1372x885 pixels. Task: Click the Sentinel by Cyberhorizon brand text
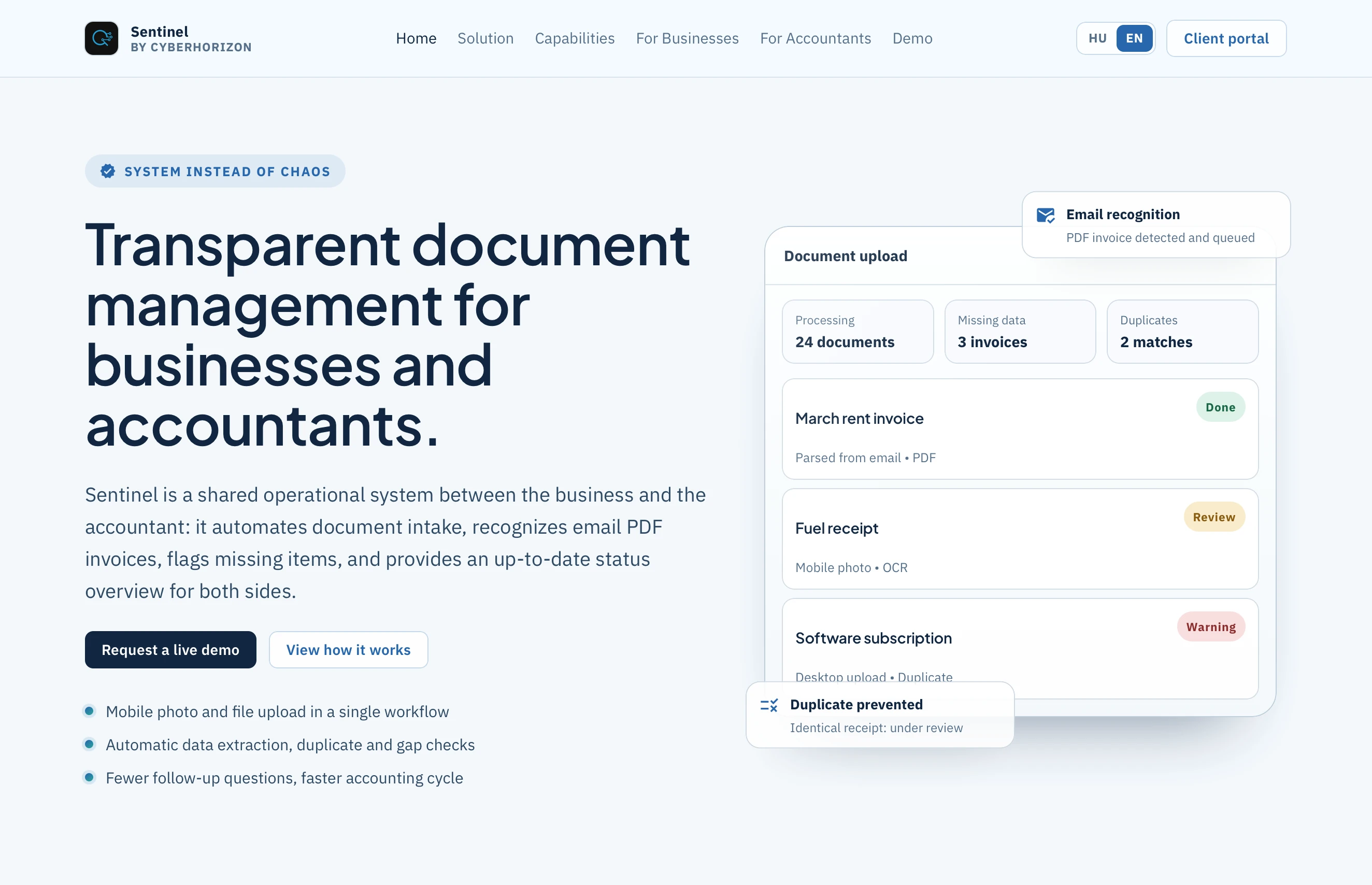tap(191, 39)
